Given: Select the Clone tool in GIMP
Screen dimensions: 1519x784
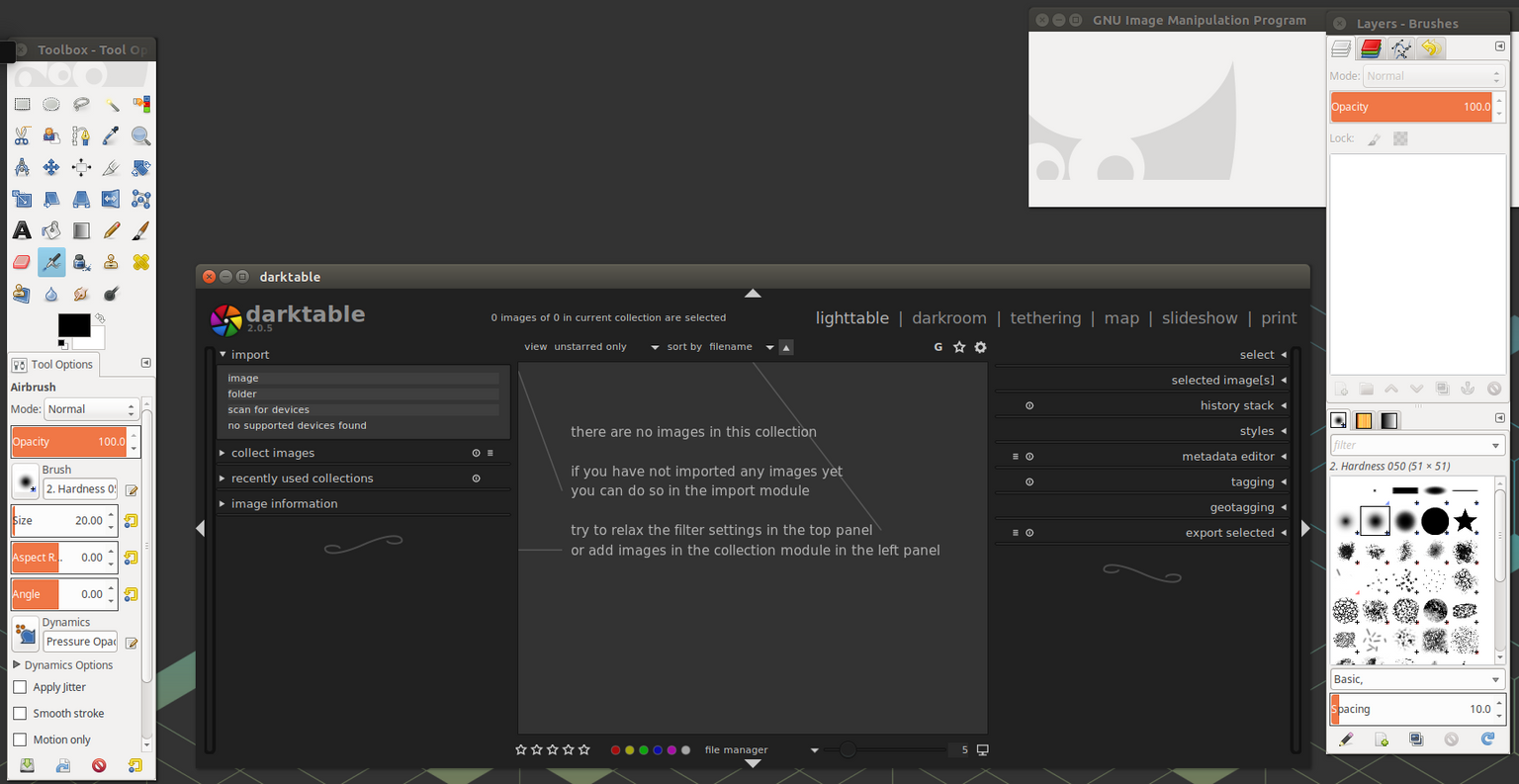Looking at the screenshot, I should coord(111,262).
